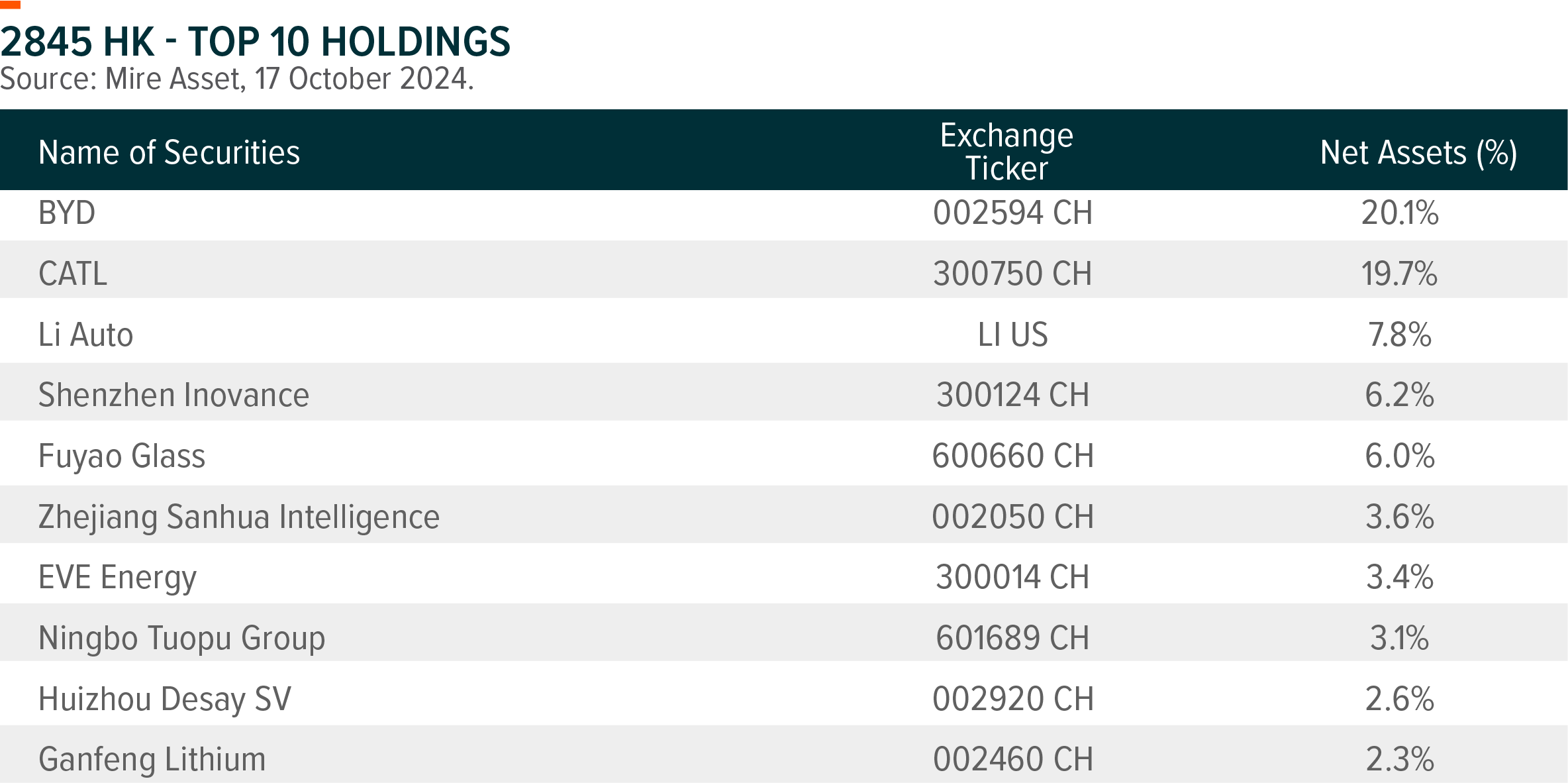The height and width of the screenshot is (783, 1568).
Task: Click the 6.0% value for Fuyao Glass
Action: click(1399, 456)
